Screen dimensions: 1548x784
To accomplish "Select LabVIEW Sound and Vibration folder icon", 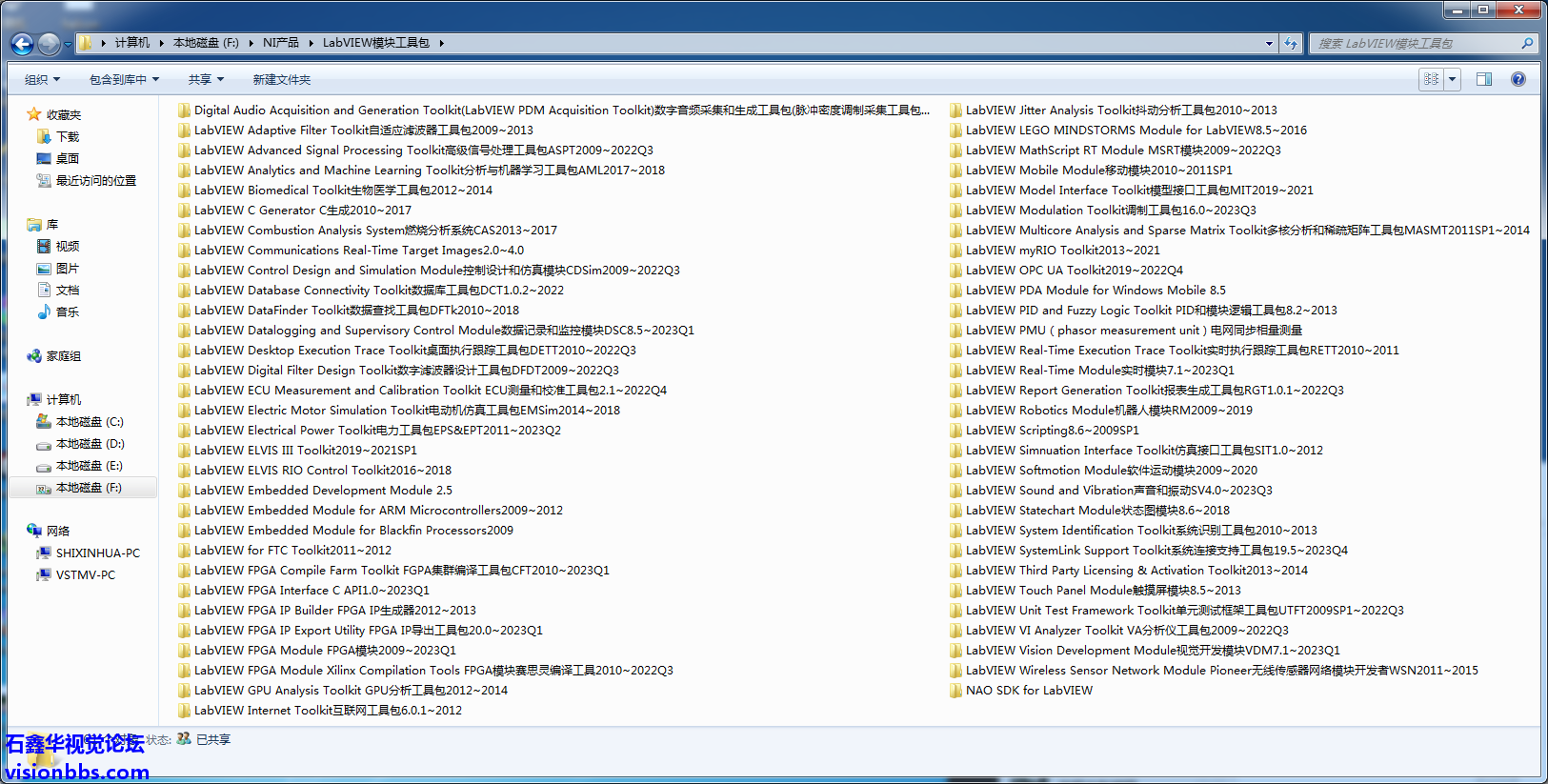I will (x=956, y=490).
